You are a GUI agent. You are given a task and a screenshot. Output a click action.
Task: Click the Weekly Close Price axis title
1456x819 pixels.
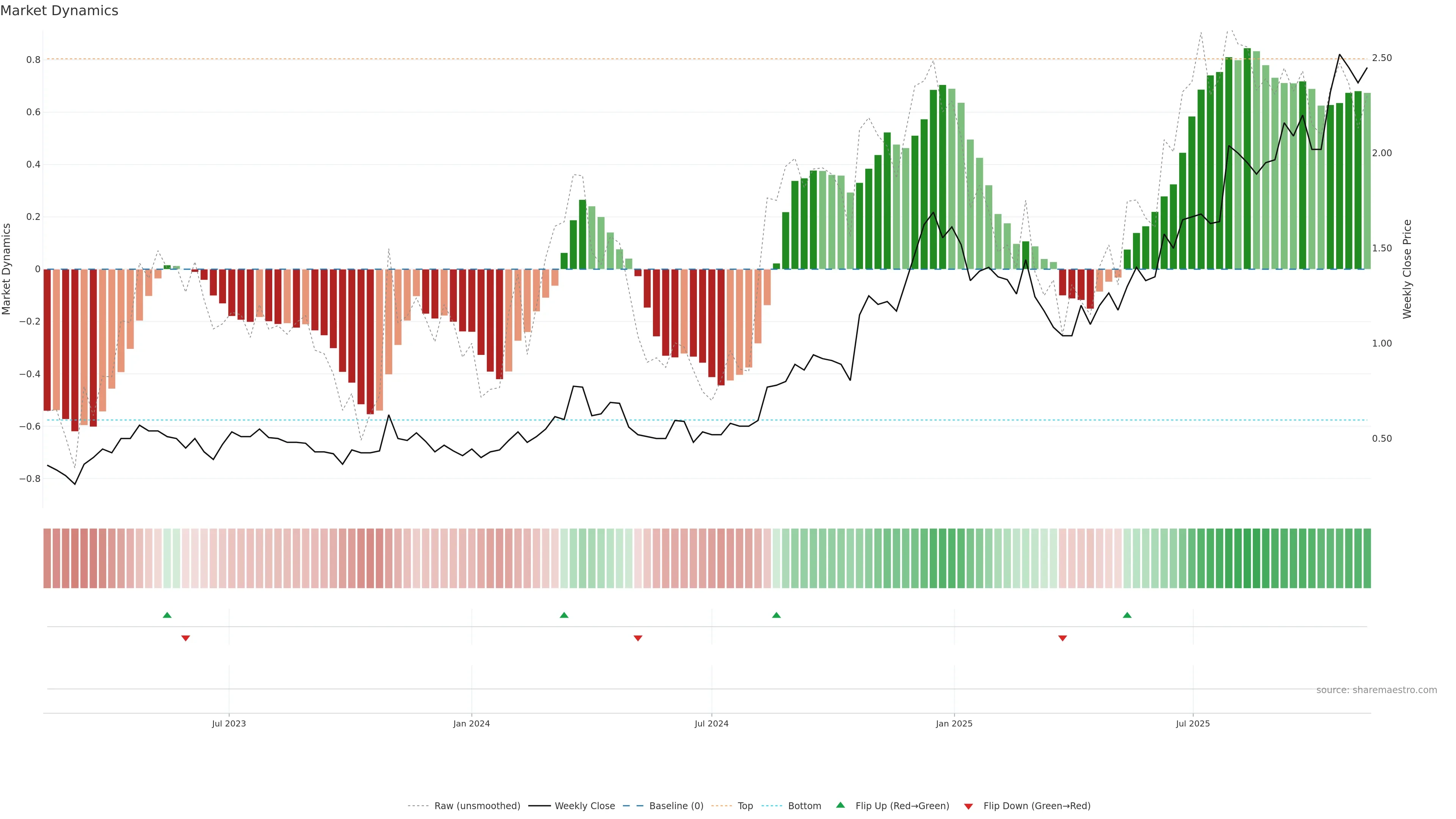click(x=1407, y=269)
